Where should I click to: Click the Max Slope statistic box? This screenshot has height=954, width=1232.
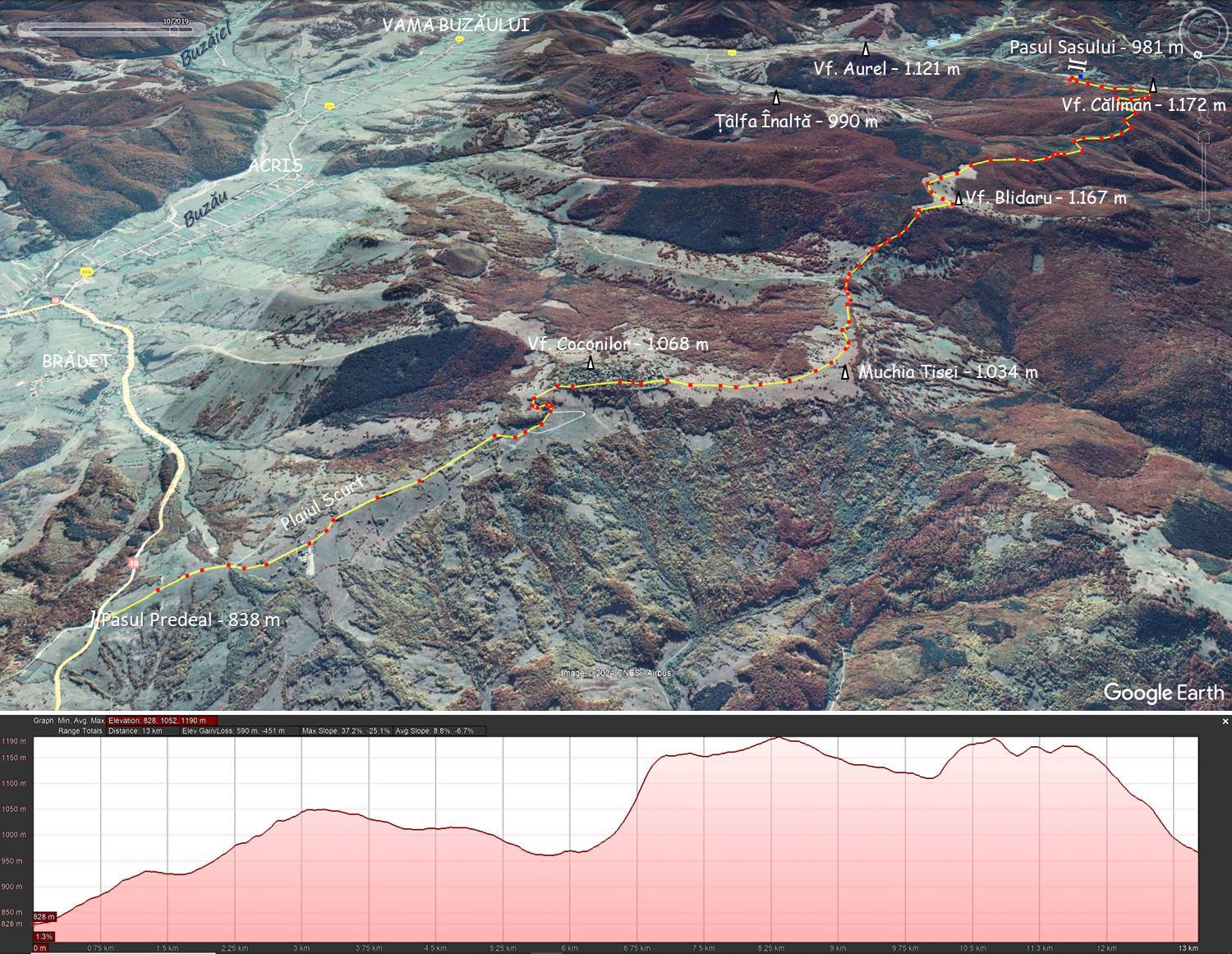(345, 730)
